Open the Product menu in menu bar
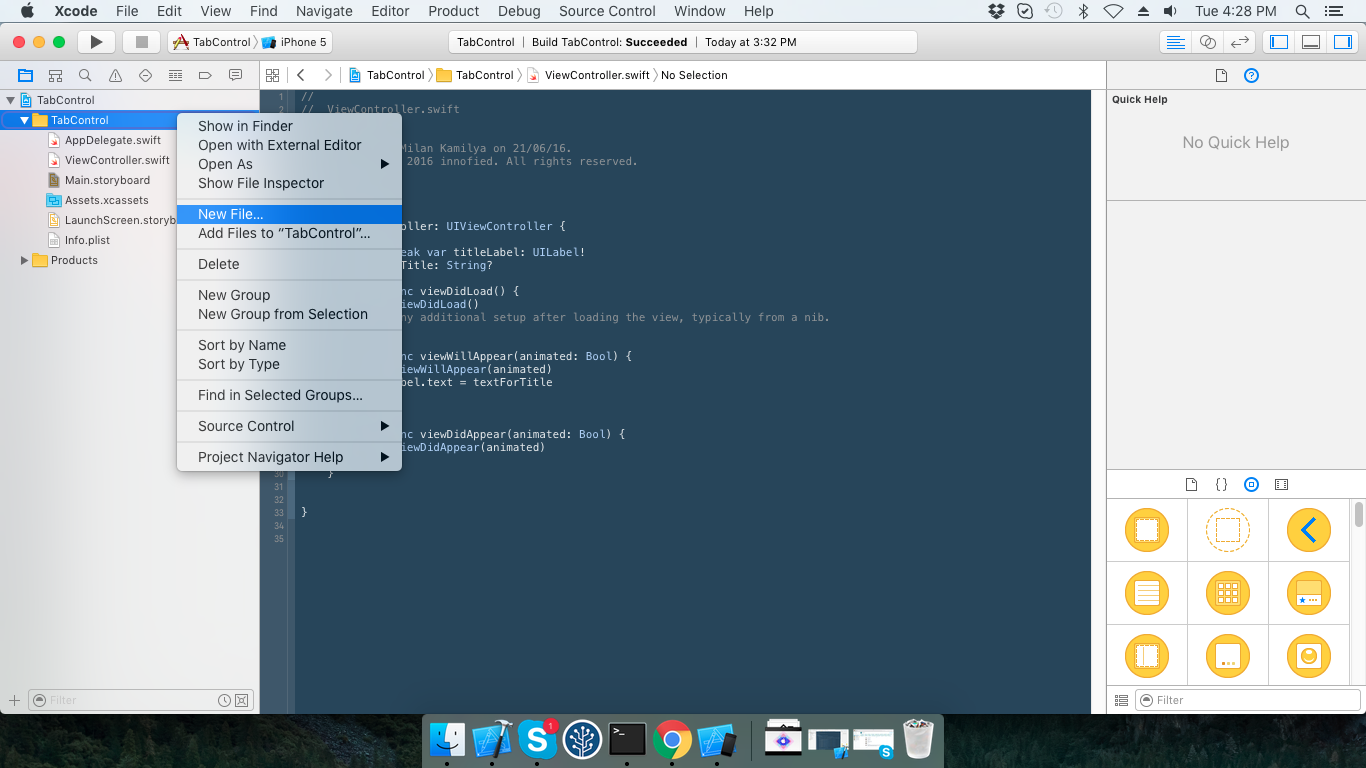The width and height of the screenshot is (1366, 768). 453,11
